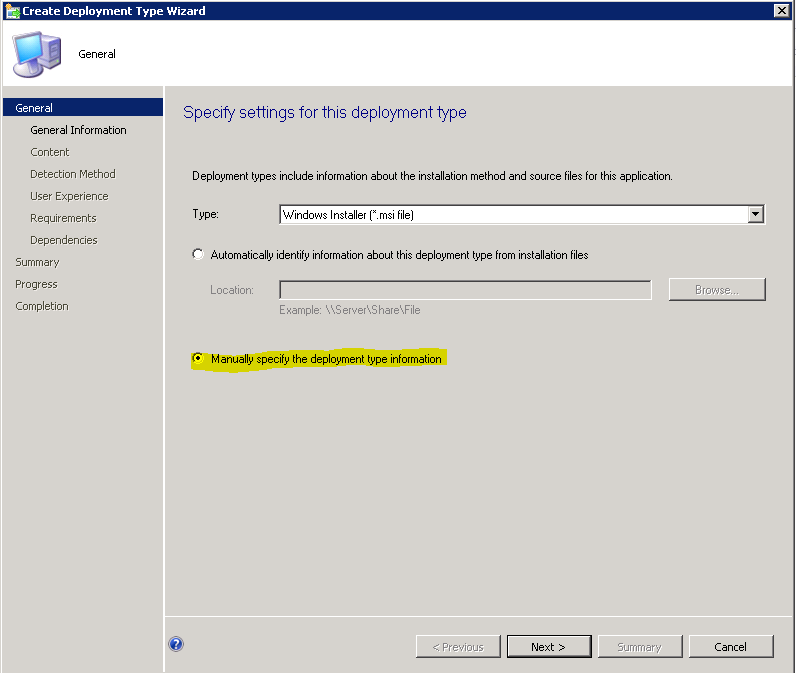Jump to Summary step in sidebar

(x=38, y=262)
